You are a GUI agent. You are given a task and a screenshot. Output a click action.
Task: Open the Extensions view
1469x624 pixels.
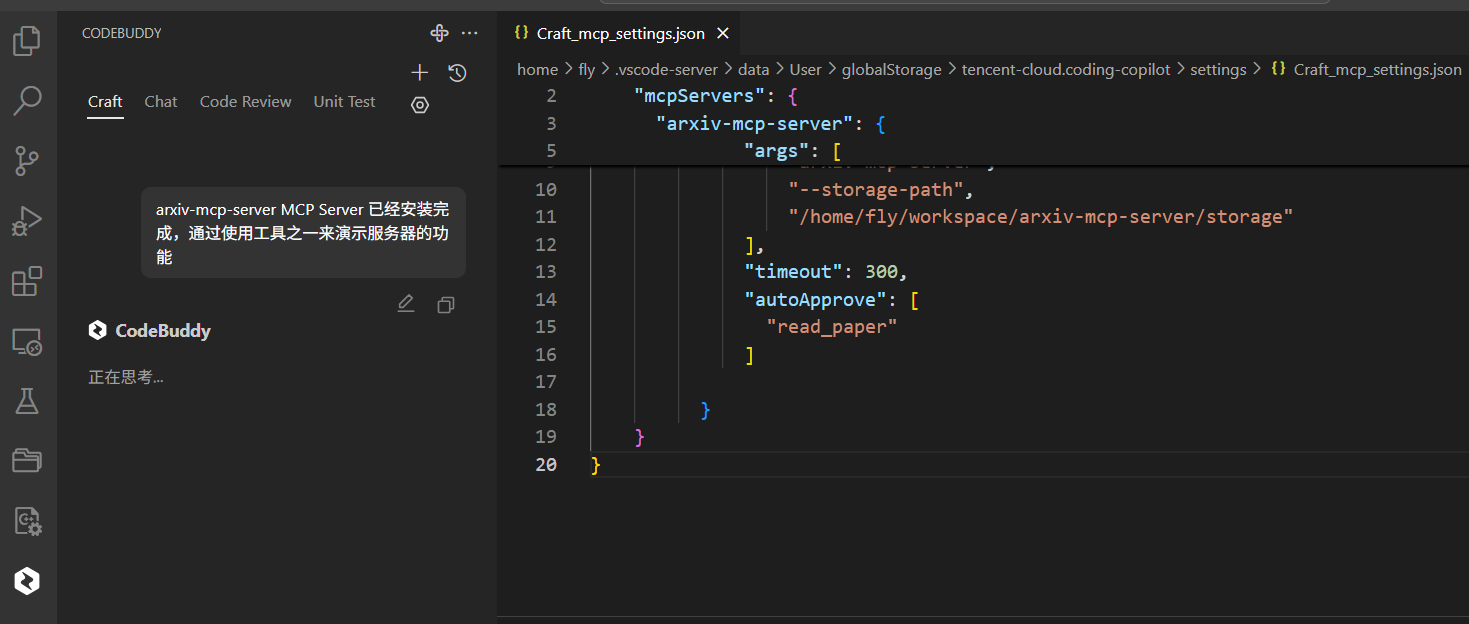coord(27,281)
